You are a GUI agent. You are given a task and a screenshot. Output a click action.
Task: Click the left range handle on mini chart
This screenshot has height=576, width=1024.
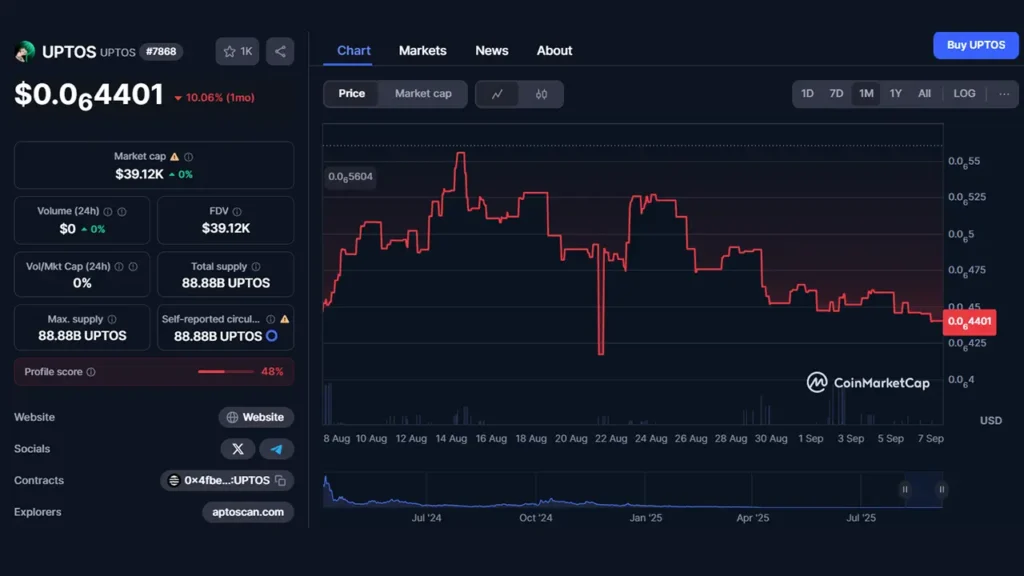pyautogui.click(x=905, y=489)
